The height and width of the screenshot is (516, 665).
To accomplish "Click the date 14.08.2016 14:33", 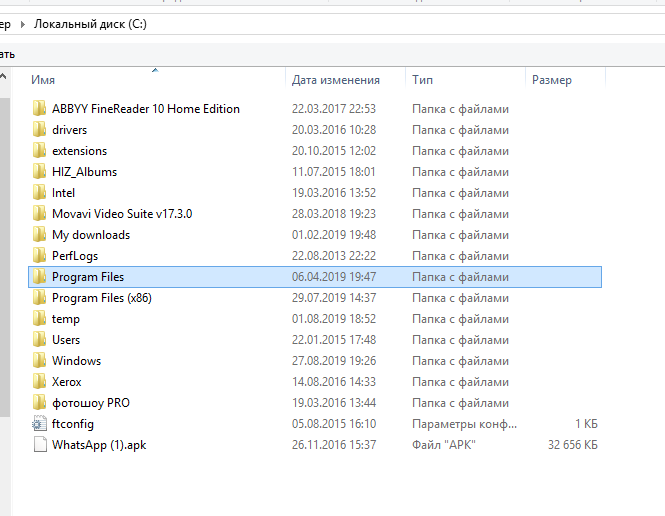I will [x=334, y=382].
